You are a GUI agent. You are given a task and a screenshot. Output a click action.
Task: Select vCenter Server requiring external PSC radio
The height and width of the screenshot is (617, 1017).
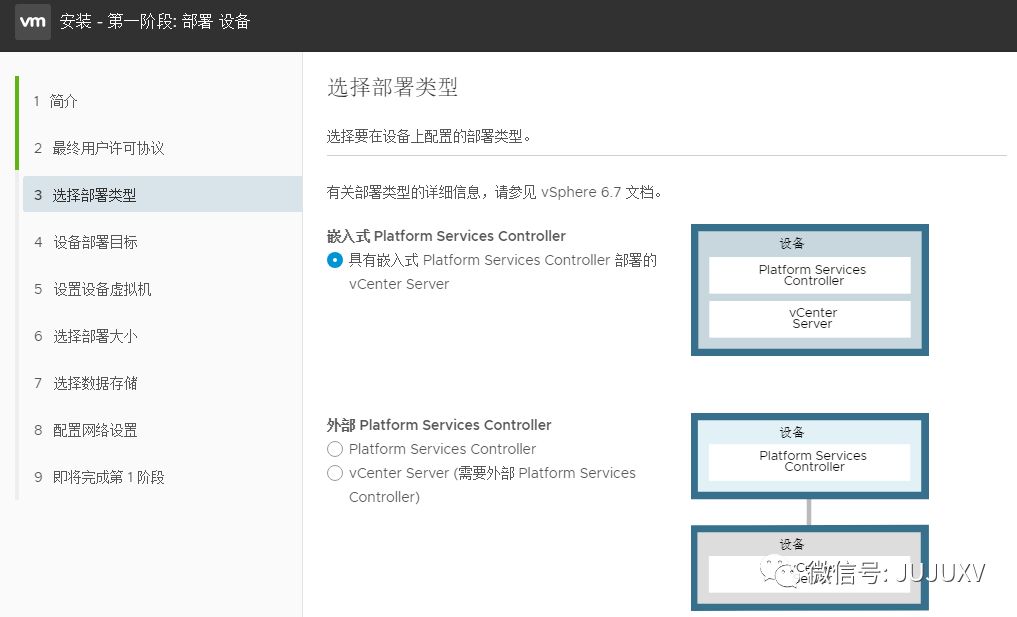(x=335, y=473)
